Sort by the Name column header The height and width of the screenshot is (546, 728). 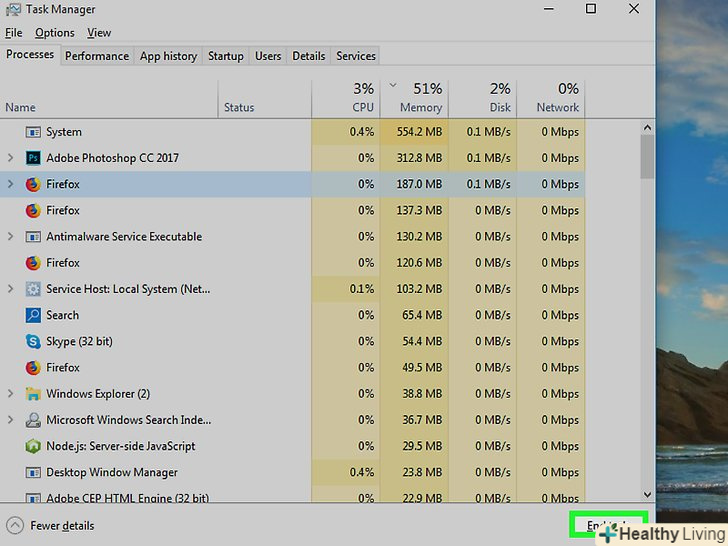109,99
